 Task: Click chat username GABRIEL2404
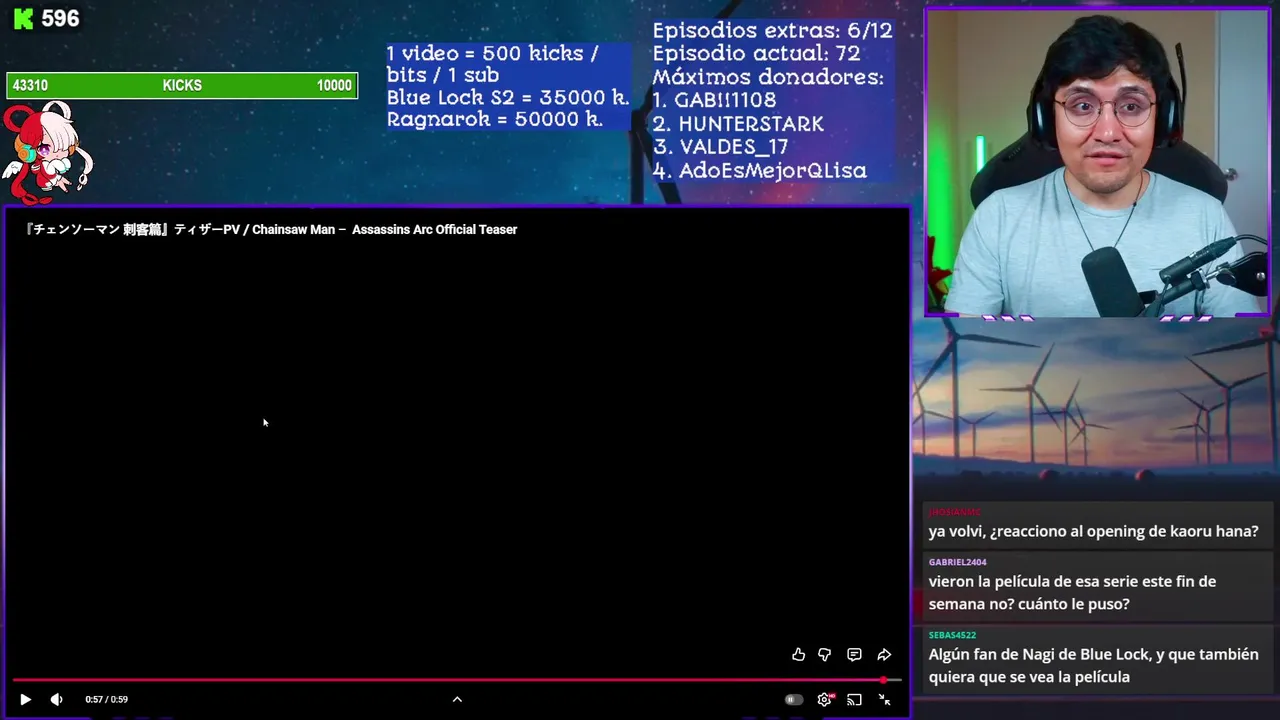957,562
